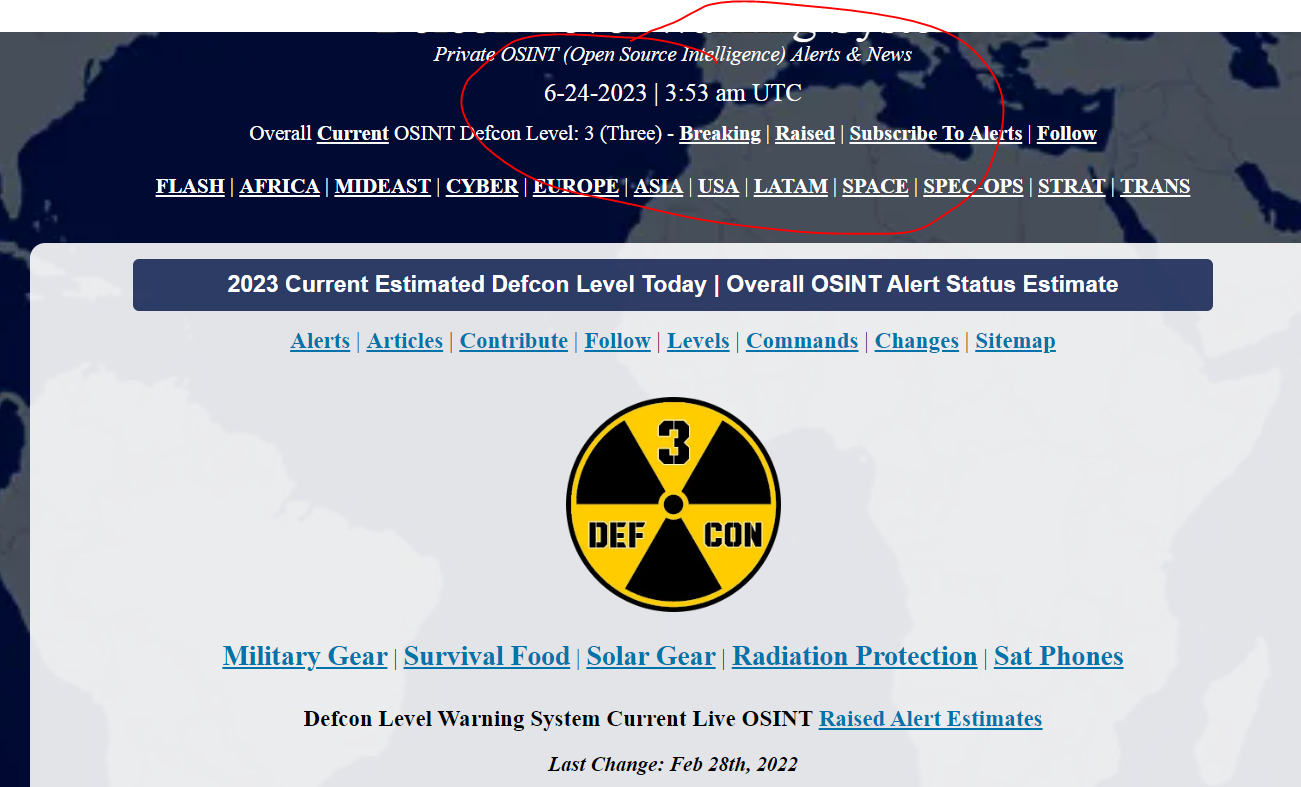This screenshot has height=787, width=1301.
Task: Open the LATAM category
Action: (x=791, y=186)
